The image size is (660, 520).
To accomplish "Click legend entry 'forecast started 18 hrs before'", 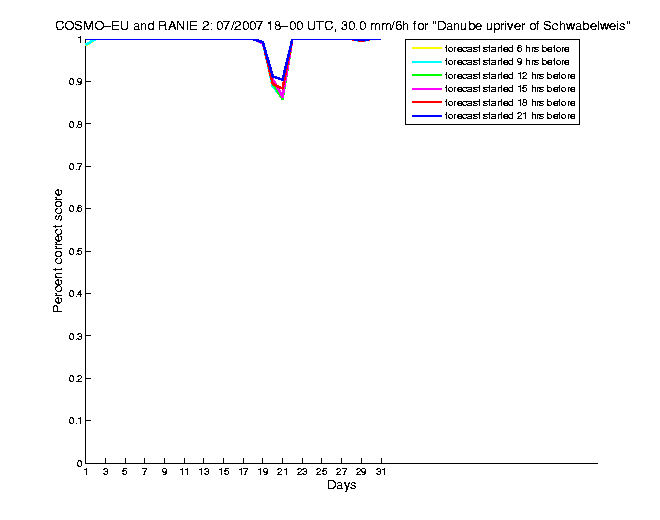I will 510,103.
